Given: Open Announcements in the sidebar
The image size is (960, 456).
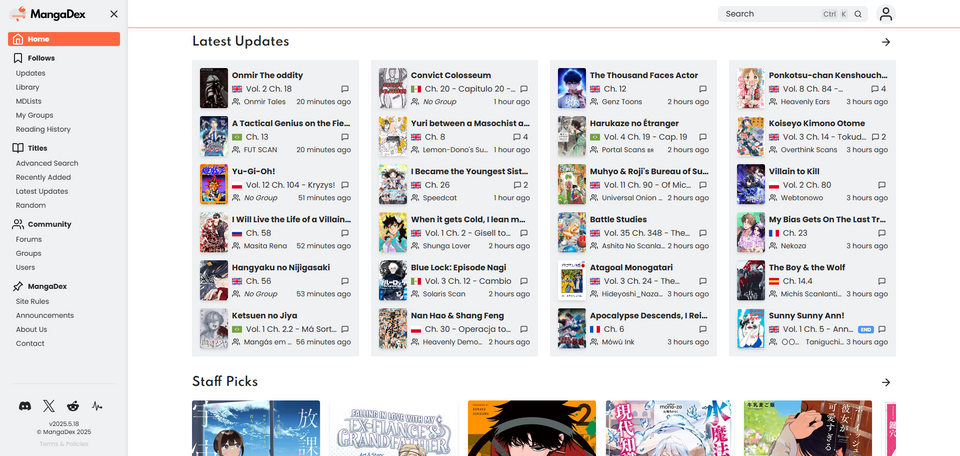Looking at the screenshot, I should 45,316.
